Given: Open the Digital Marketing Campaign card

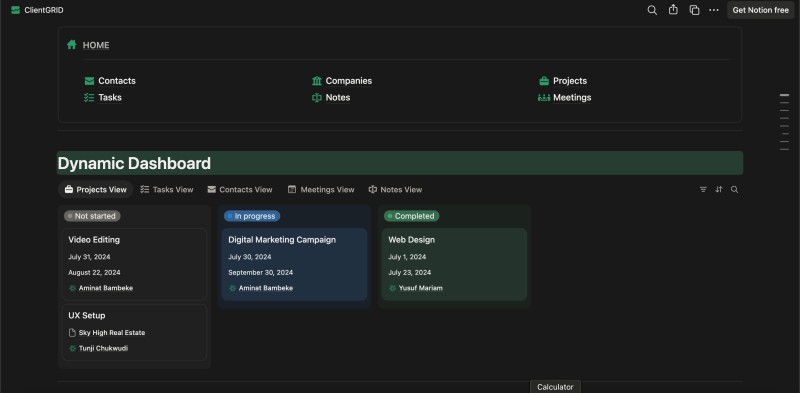Looking at the screenshot, I should coord(294,264).
